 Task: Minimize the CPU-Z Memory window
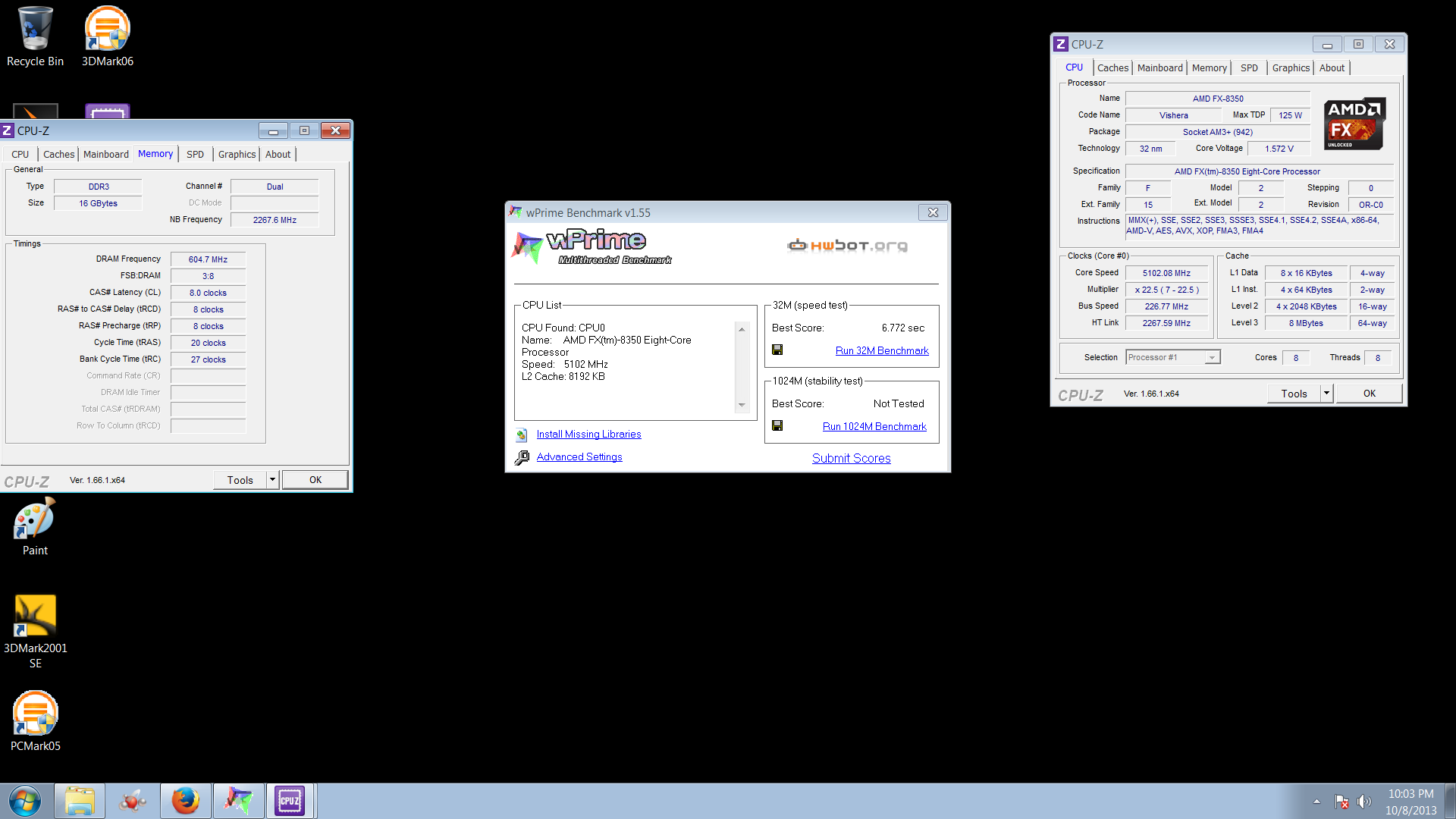pyautogui.click(x=273, y=130)
